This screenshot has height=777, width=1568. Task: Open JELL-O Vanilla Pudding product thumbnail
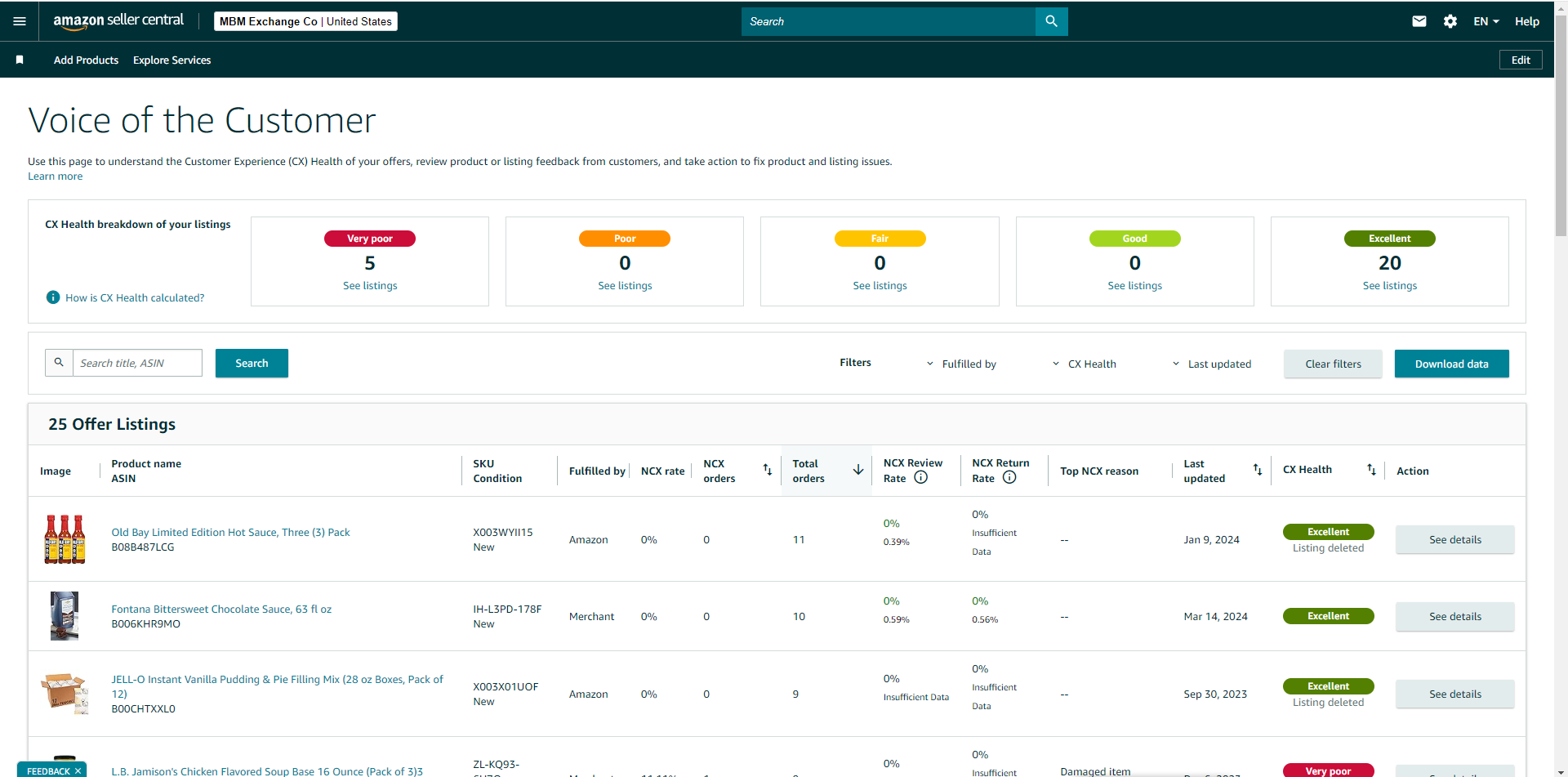point(65,694)
